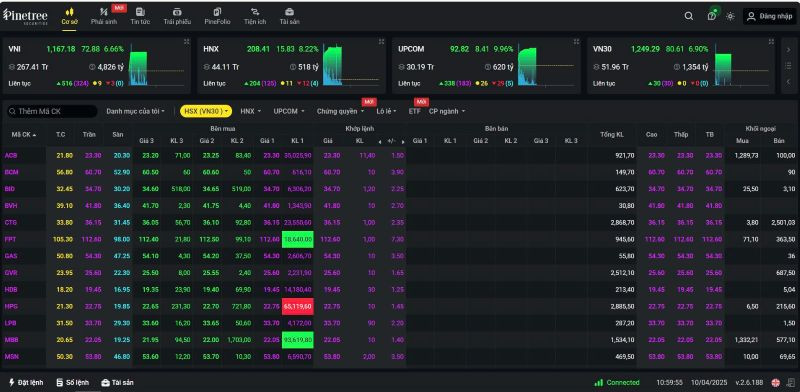The height and width of the screenshot is (392, 800).
Task: Select the MSN stock symbol
Action: coord(11,357)
